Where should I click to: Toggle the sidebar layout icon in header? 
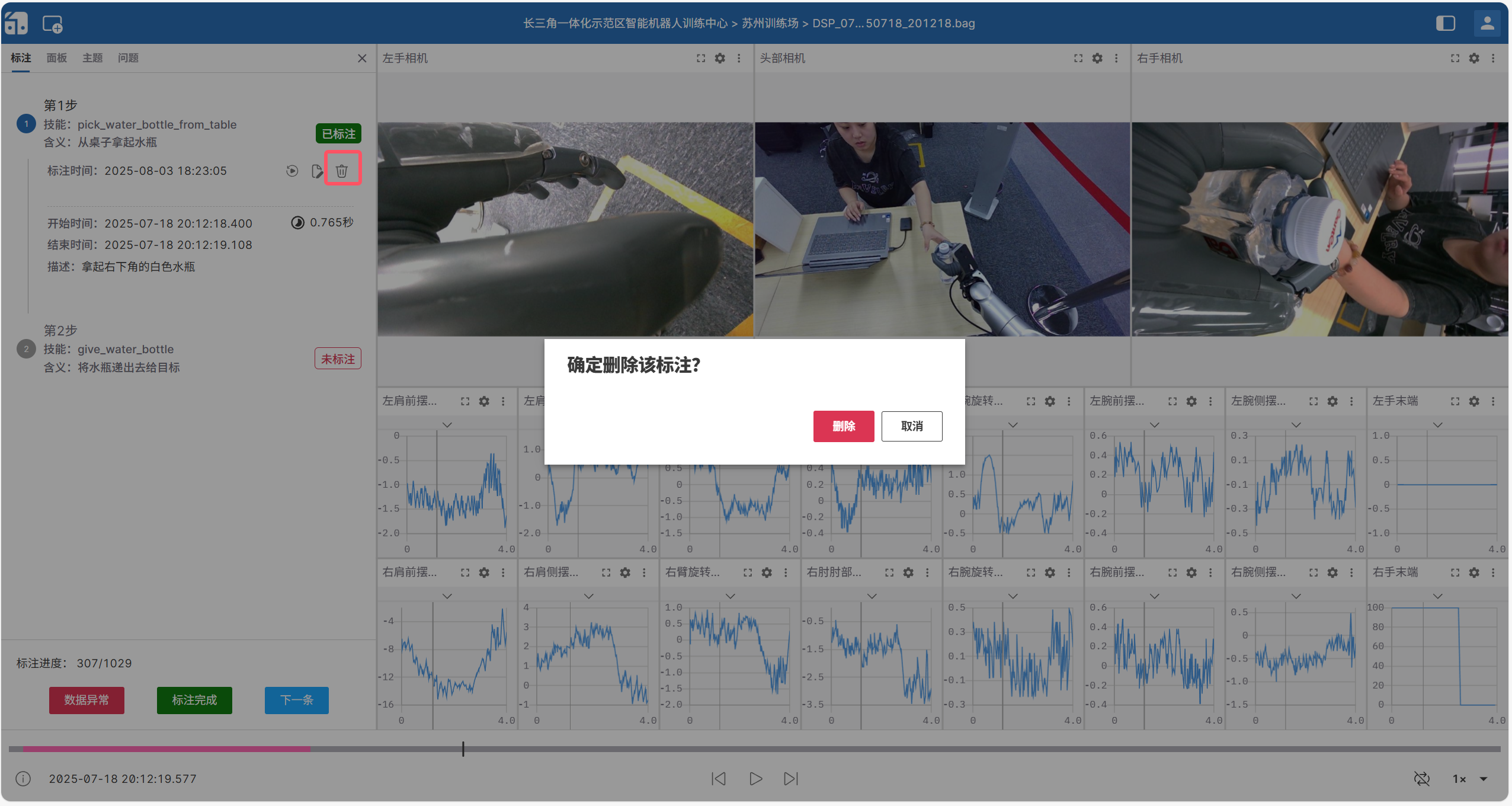1446,24
